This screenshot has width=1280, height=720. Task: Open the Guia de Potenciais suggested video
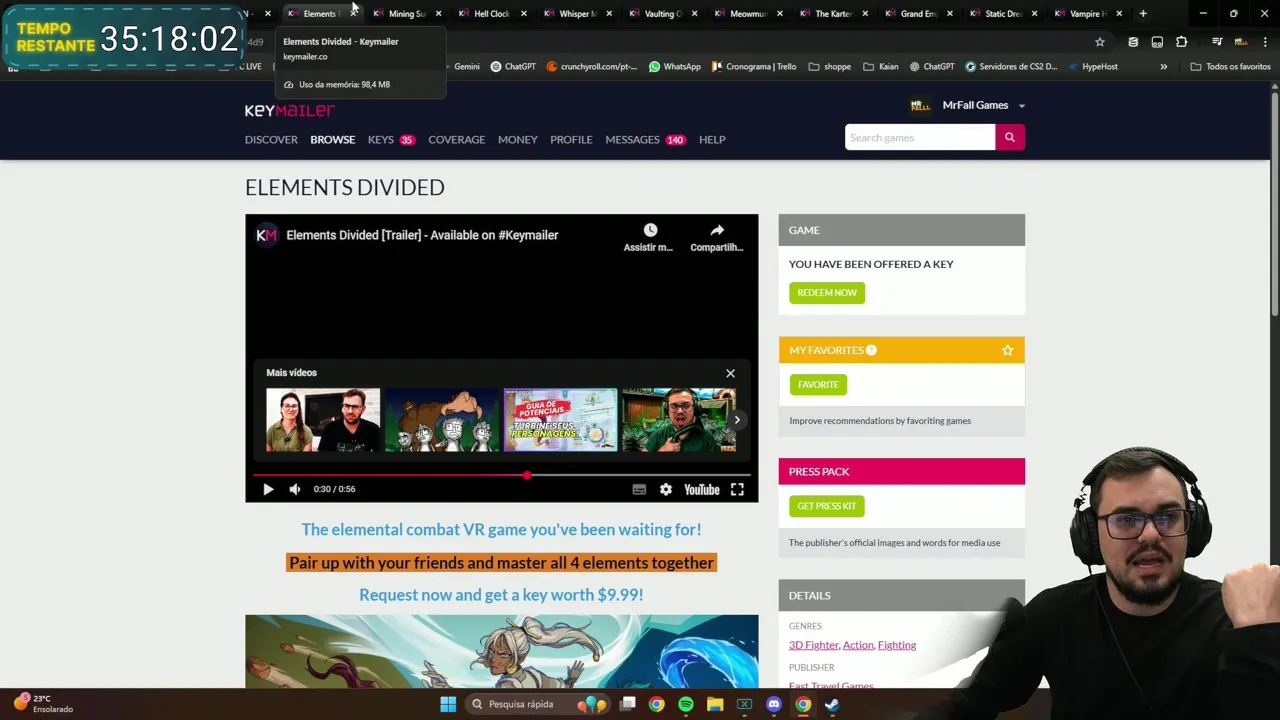(x=560, y=420)
